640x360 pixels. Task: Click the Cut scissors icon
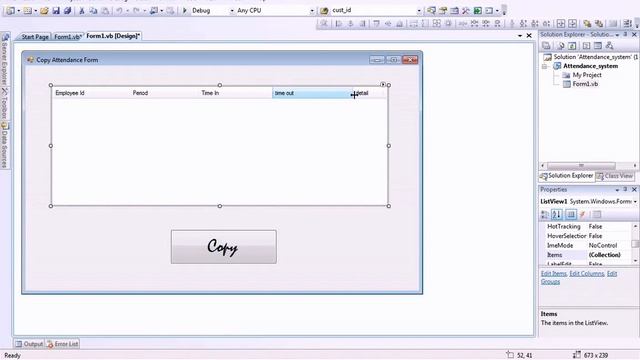coord(82,11)
